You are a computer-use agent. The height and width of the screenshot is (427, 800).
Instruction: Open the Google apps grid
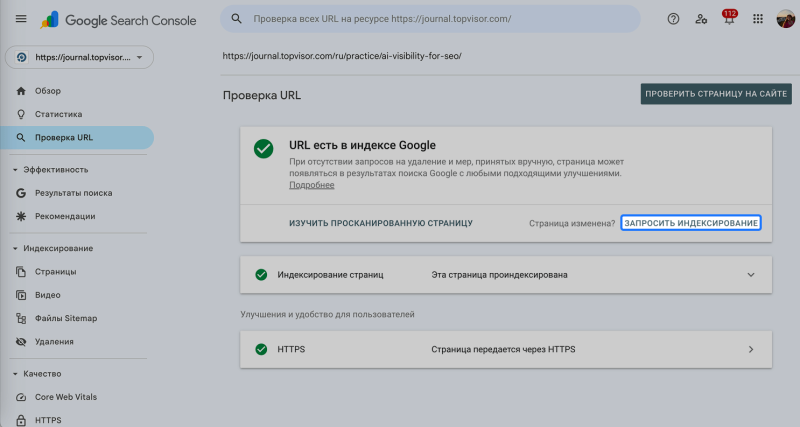pyautogui.click(x=757, y=19)
